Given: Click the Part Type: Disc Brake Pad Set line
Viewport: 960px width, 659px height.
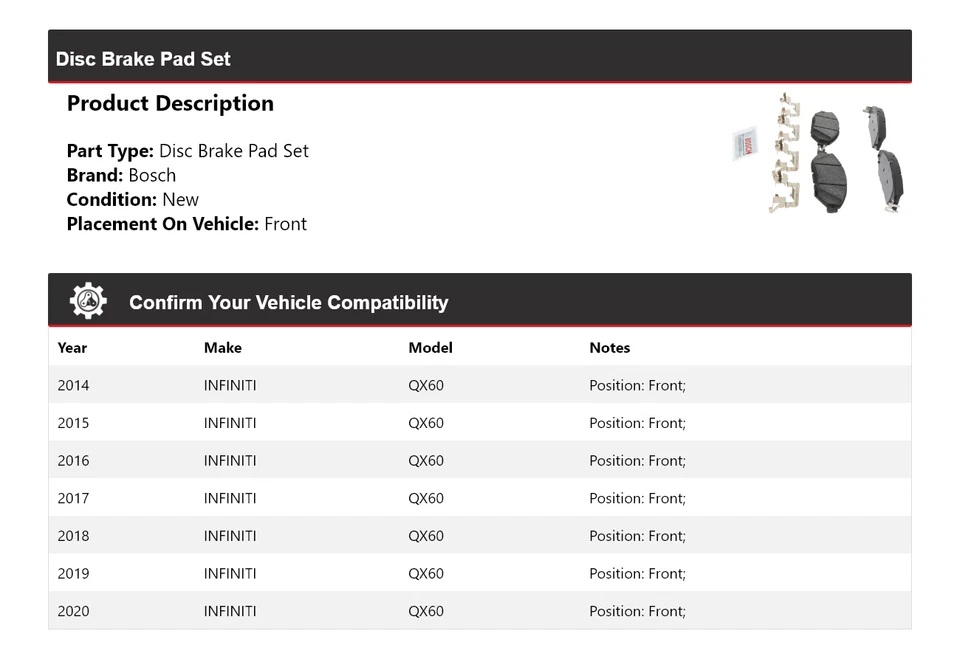Looking at the screenshot, I should tap(188, 151).
